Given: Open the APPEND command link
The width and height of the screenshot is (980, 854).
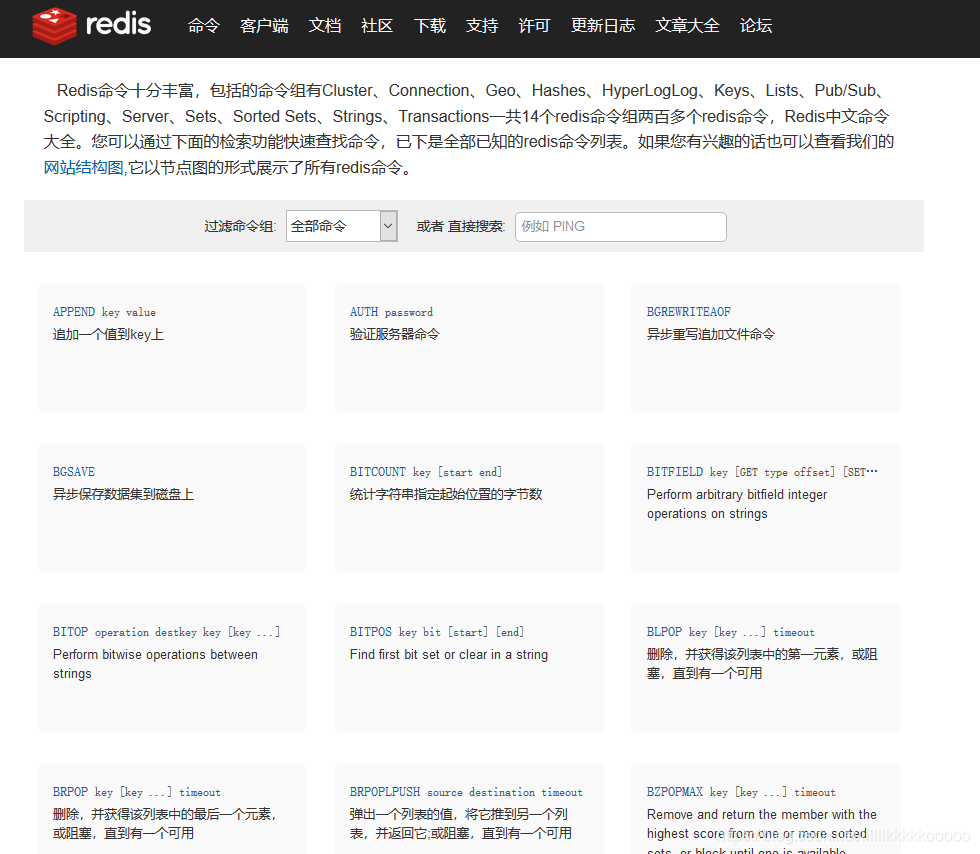Looking at the screenshot, I should [74, 312].
